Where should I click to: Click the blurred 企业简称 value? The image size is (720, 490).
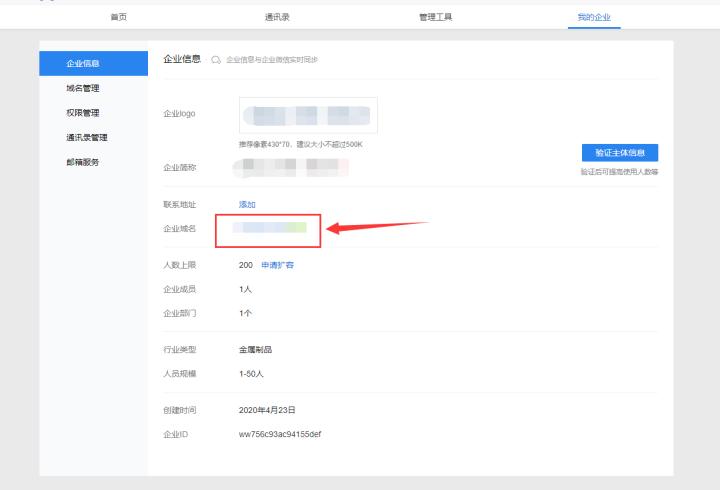point(290,168)
